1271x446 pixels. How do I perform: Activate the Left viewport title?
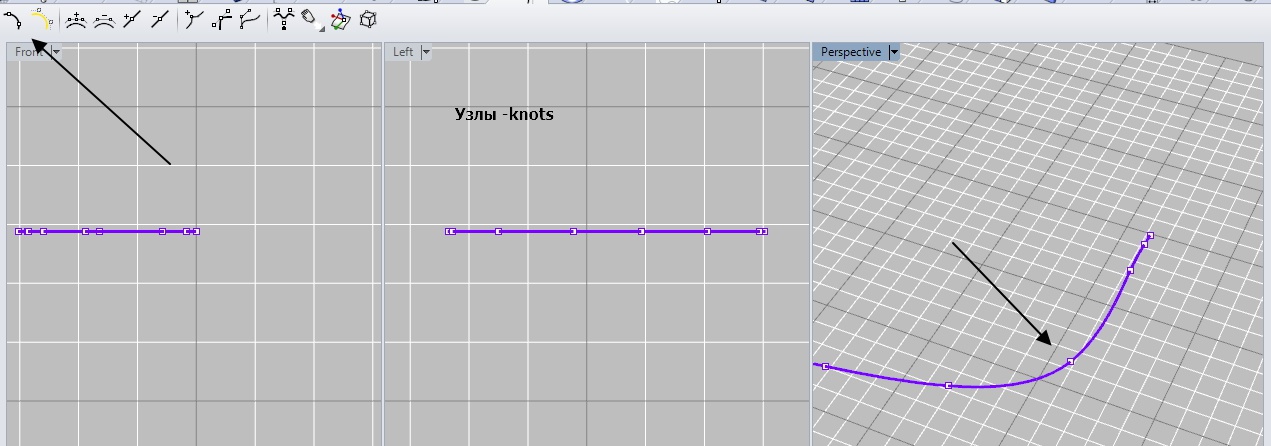coord(403,52)
